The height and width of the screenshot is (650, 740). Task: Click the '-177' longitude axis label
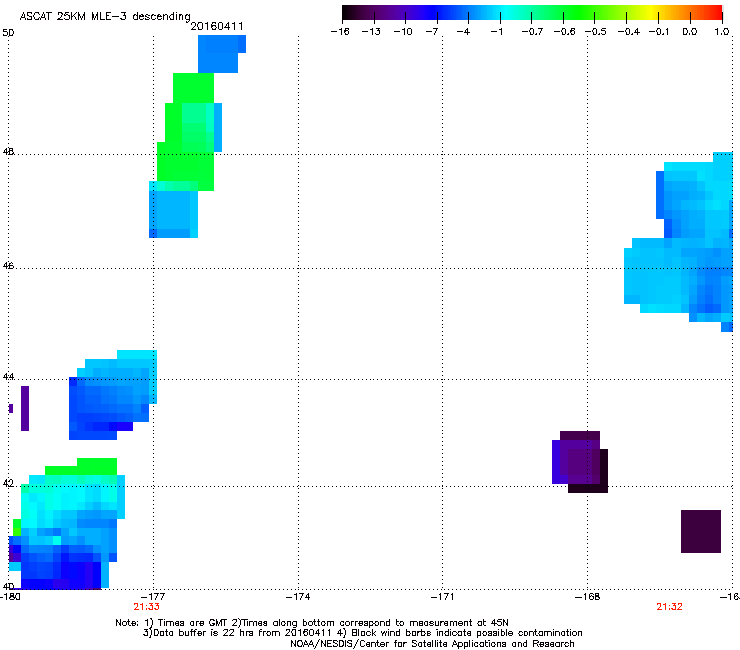pos(153,597)
